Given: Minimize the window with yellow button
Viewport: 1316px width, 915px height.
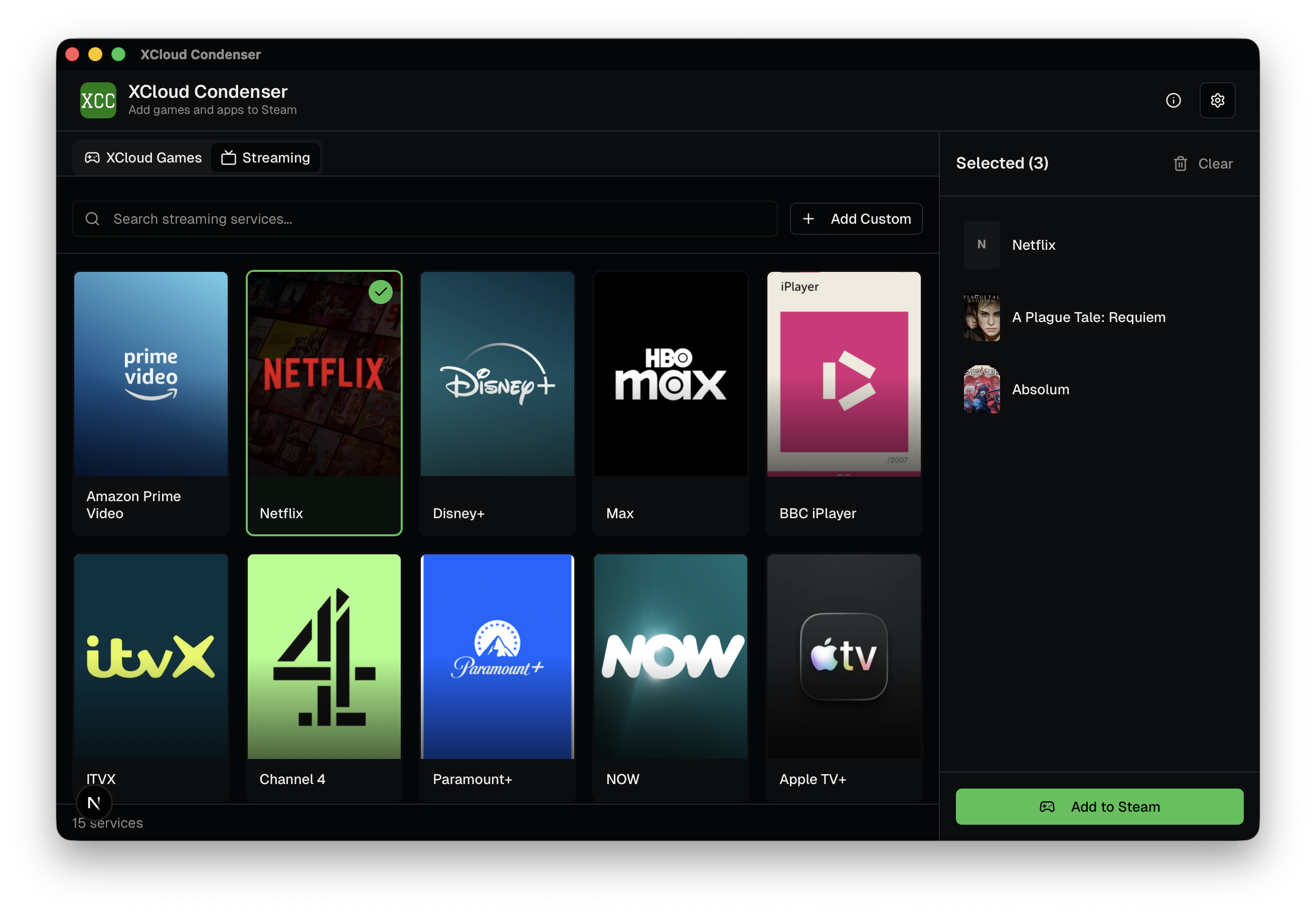Looking at the screenshot, I should coord(95,55).
